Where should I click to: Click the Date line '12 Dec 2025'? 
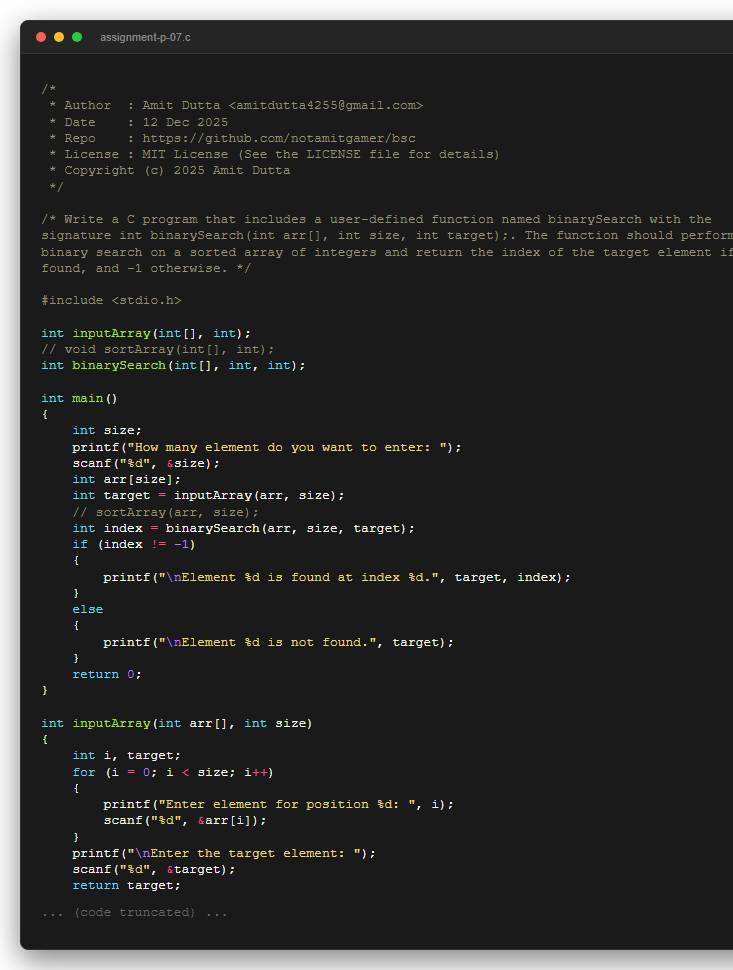point(139,122)
